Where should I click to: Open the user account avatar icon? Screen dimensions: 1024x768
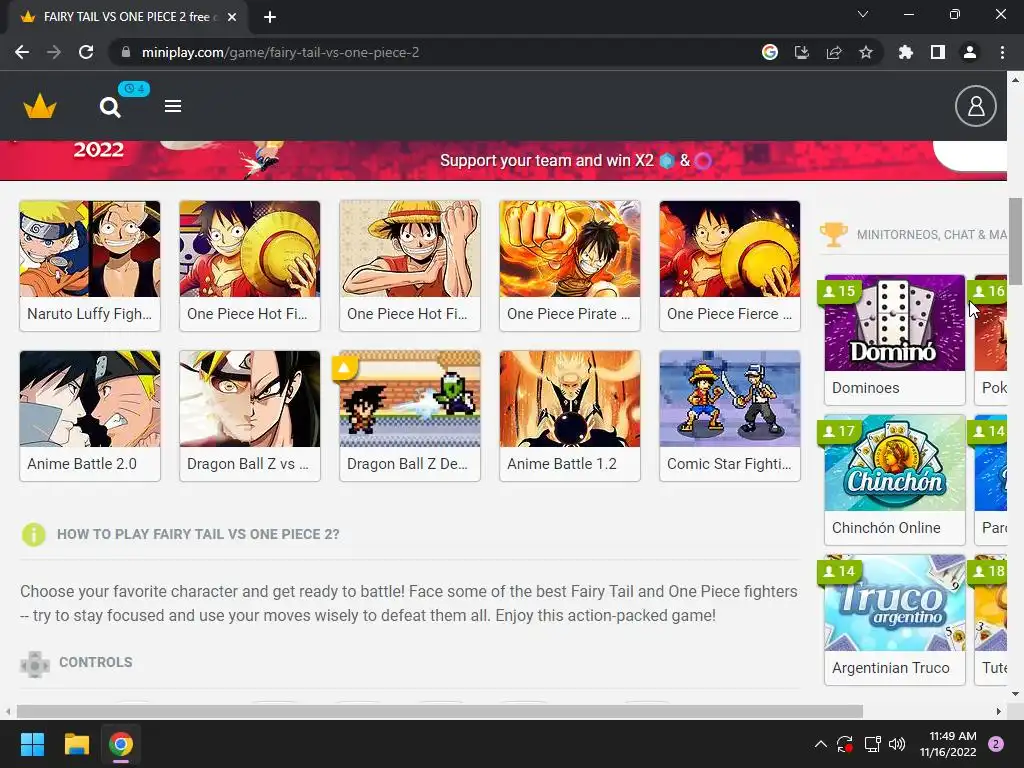(x=976, y=106)
